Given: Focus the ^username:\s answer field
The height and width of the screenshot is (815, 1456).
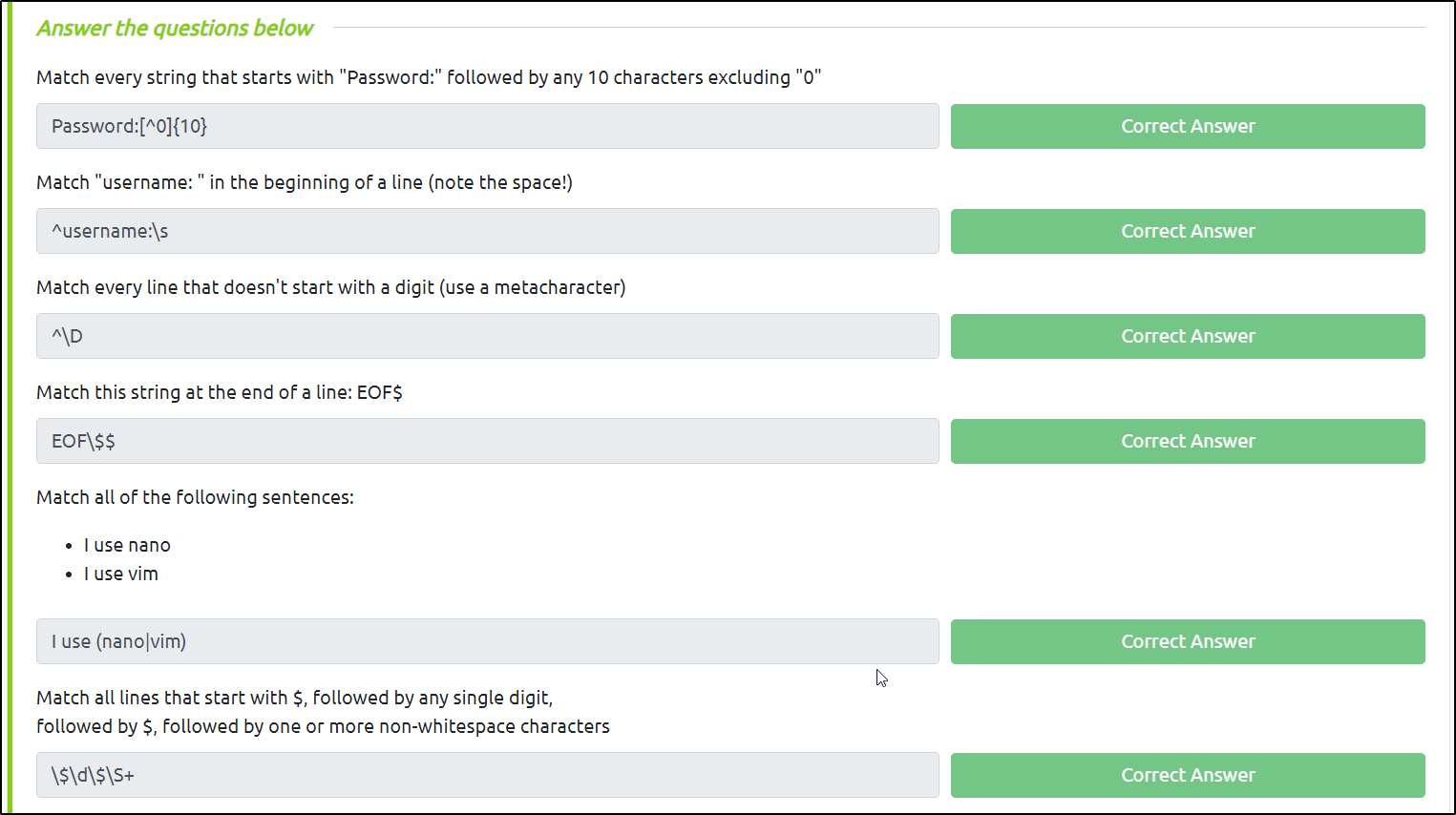Looking at the screenshot, I should pyautogui.click(x=487, y=231).
